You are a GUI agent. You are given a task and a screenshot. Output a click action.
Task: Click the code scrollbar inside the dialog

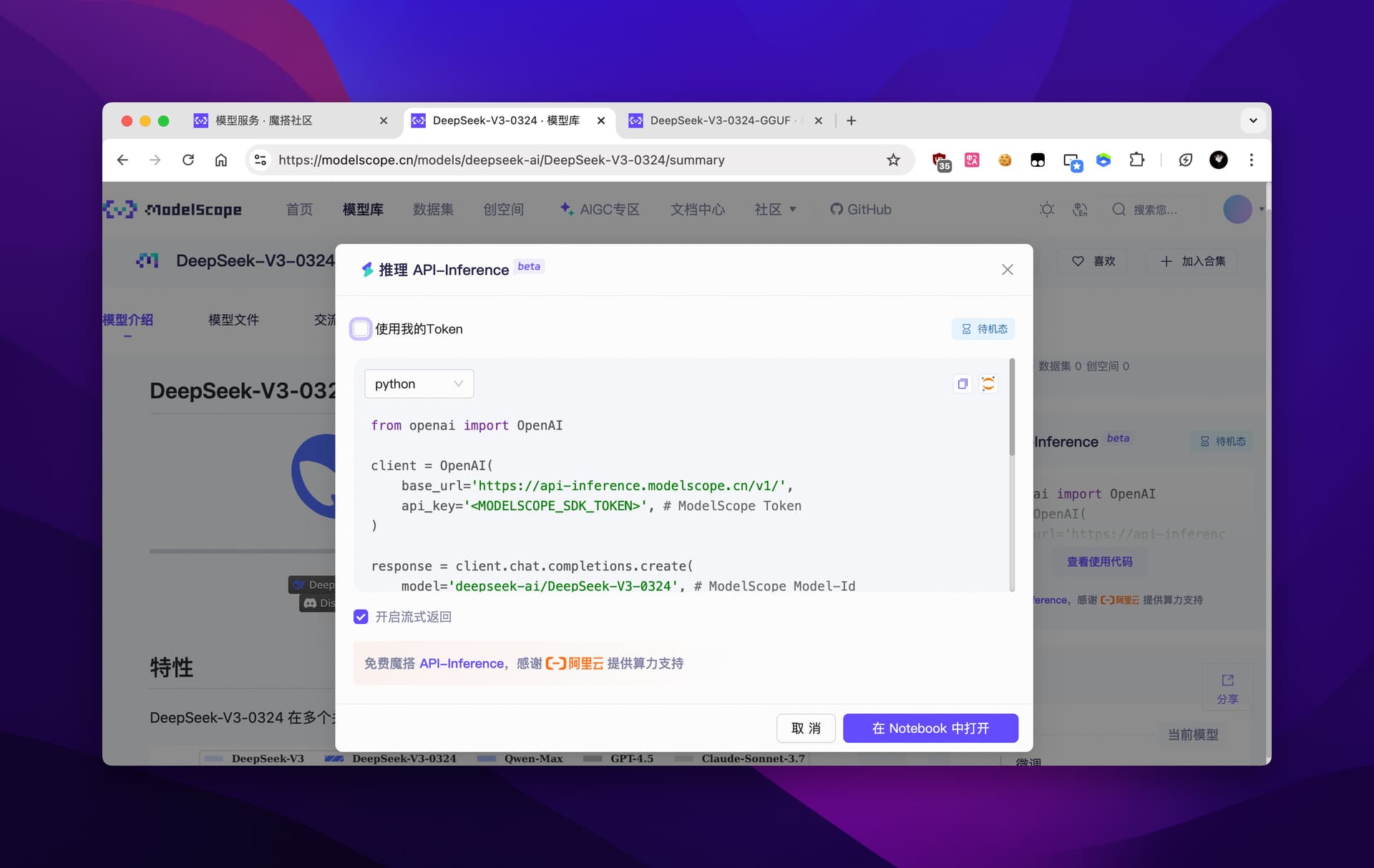pos(1012,408)
